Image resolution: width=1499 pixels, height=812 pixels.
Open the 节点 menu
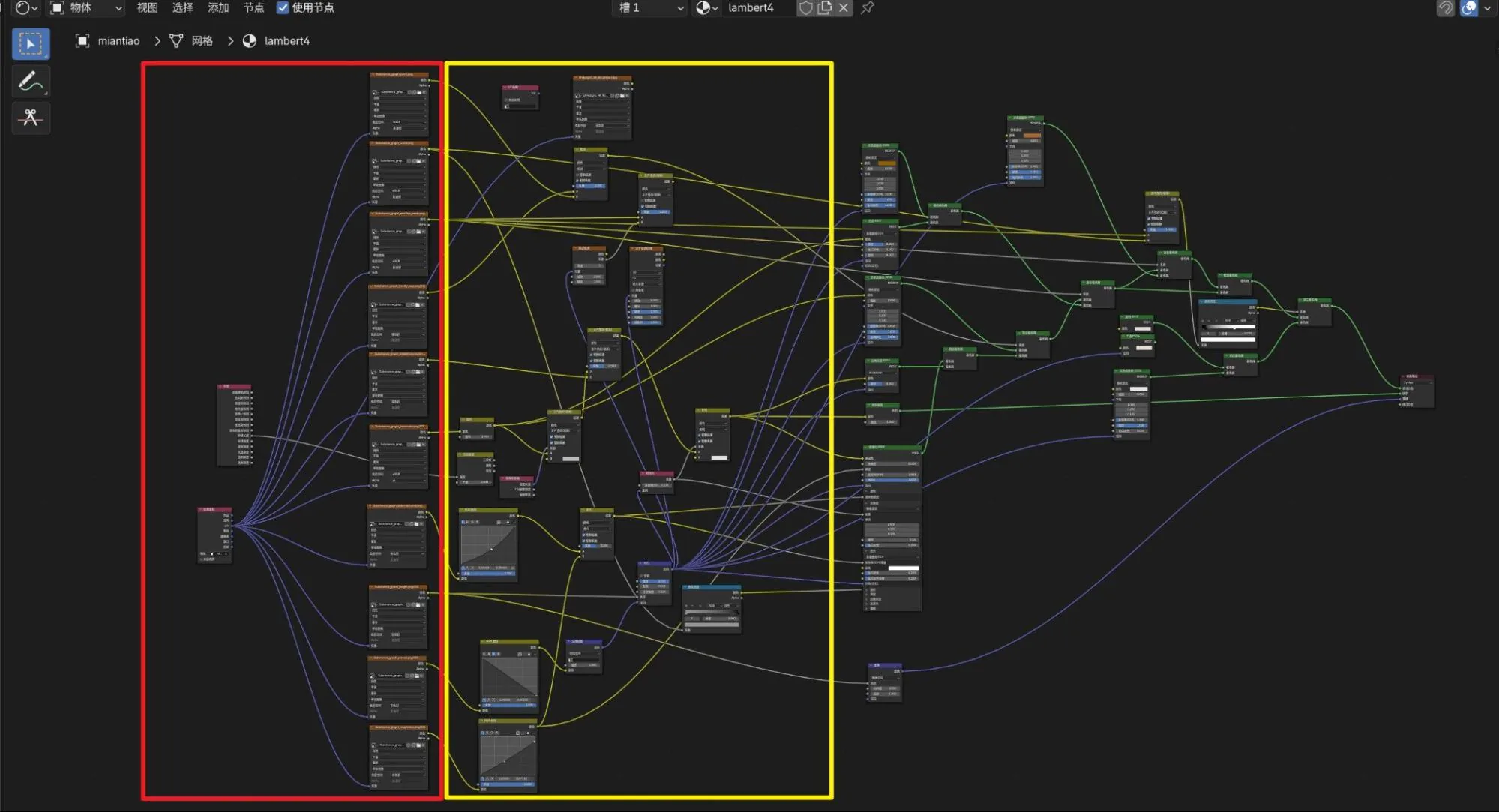(x=253, y=8)
